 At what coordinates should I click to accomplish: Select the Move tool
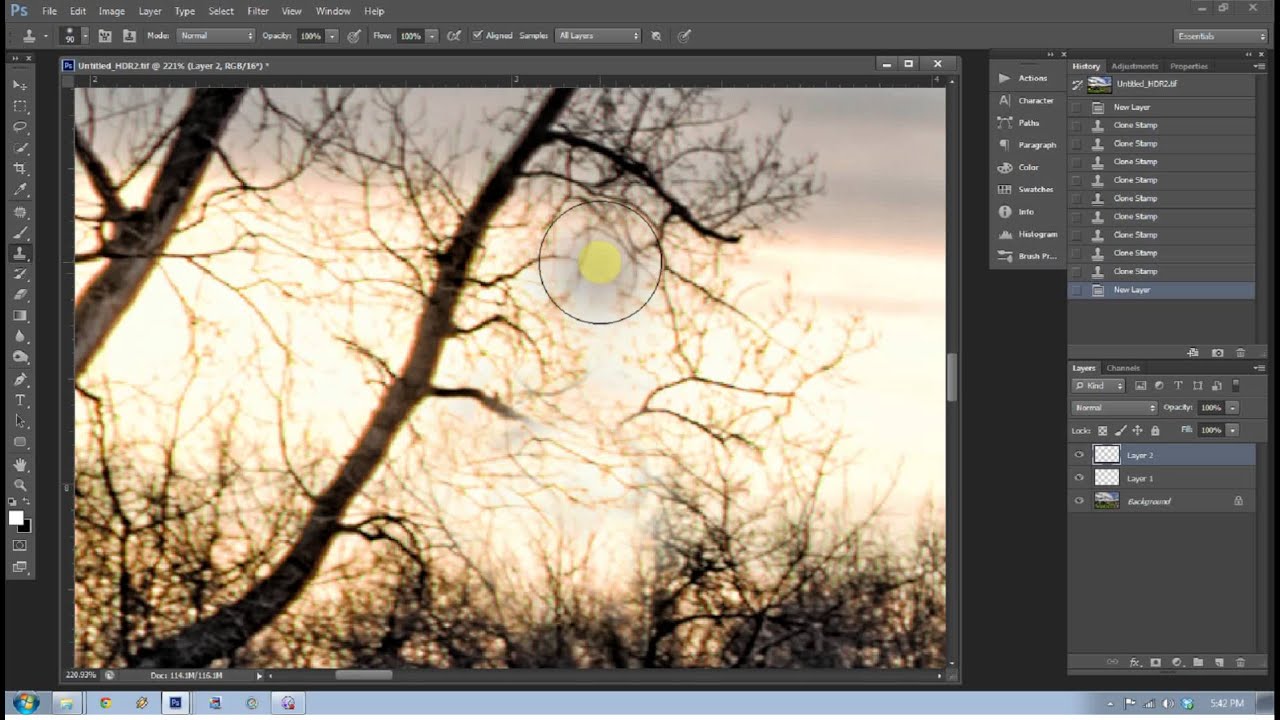[20, 85]
